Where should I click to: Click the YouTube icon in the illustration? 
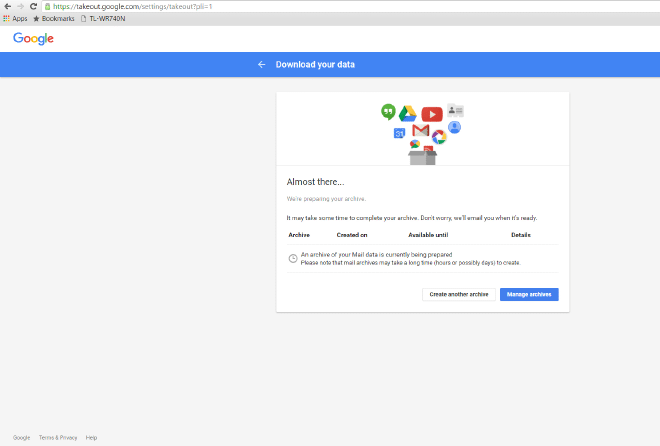[x=432, y=114]
